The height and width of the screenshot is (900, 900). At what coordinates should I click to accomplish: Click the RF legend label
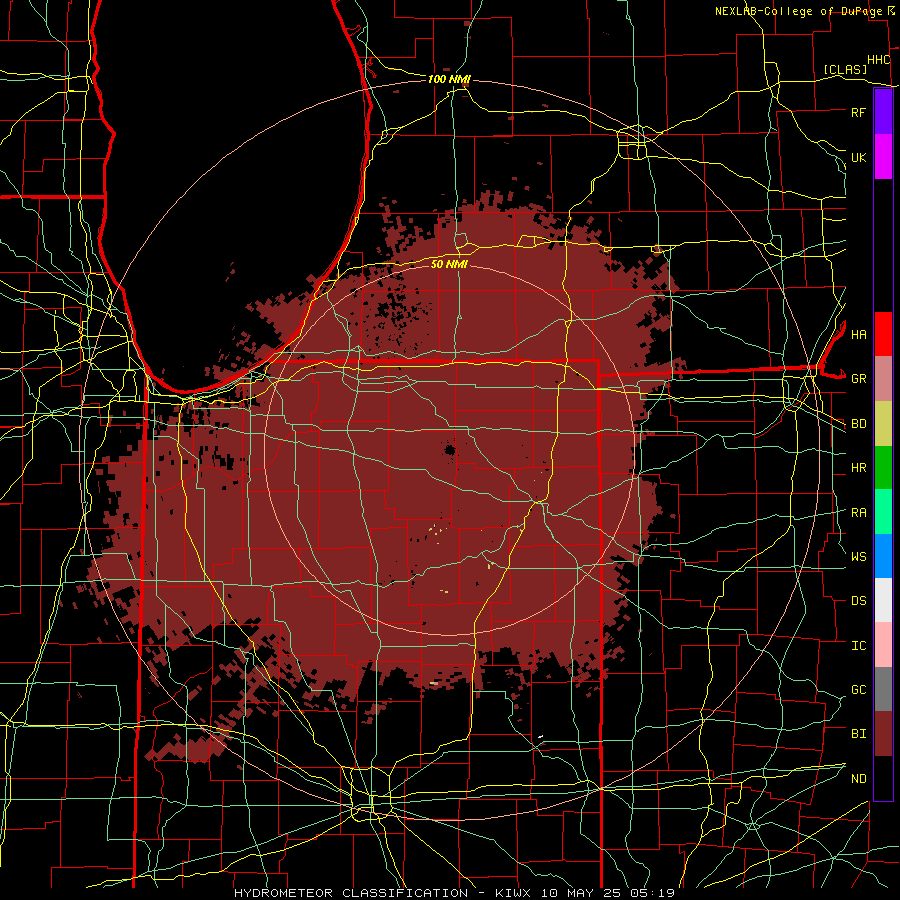tap(858, 112)
